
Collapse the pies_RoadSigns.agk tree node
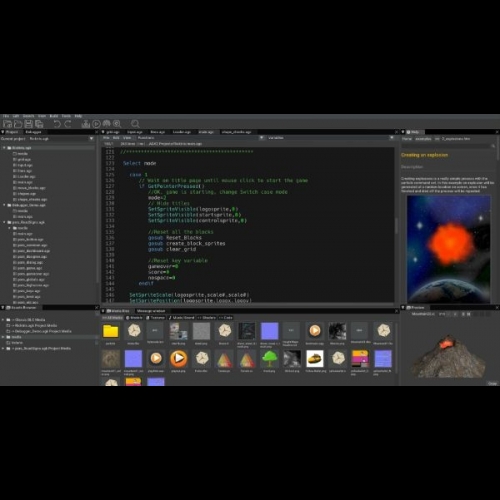coord(4,222)
